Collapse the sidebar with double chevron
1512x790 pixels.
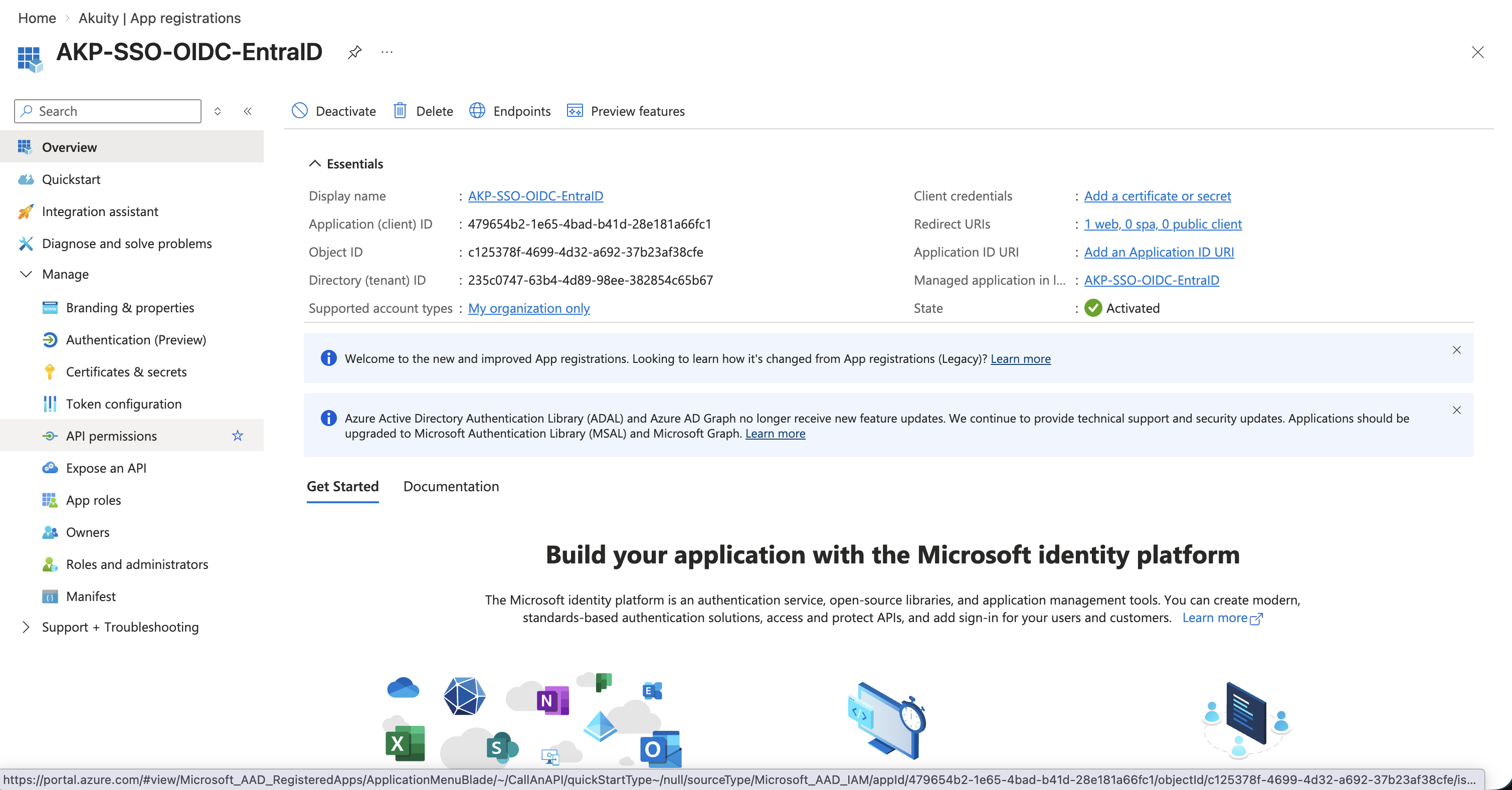click(248, 111)
